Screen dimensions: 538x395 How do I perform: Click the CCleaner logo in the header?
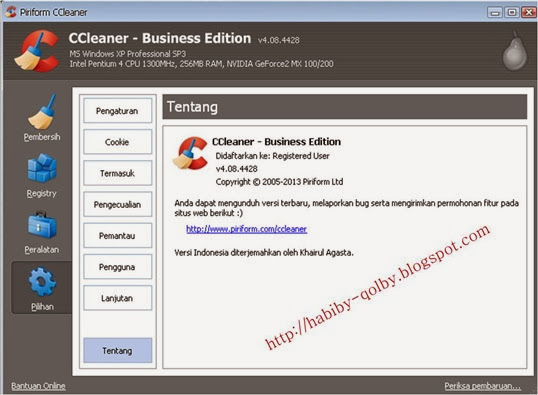tap(36, 51)
